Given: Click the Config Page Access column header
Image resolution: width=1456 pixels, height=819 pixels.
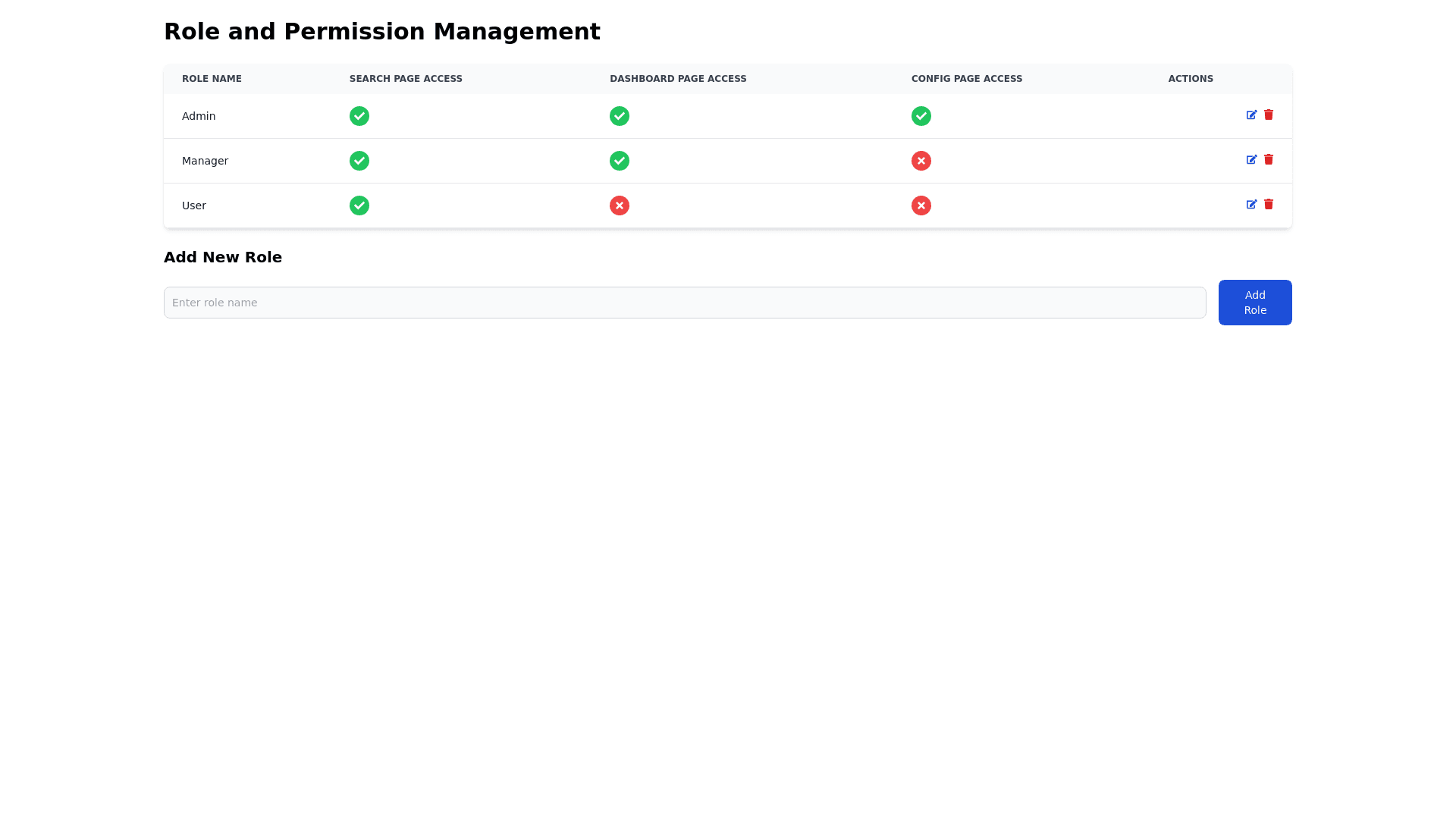Looking at the screenshot, I should click(967, 79).
